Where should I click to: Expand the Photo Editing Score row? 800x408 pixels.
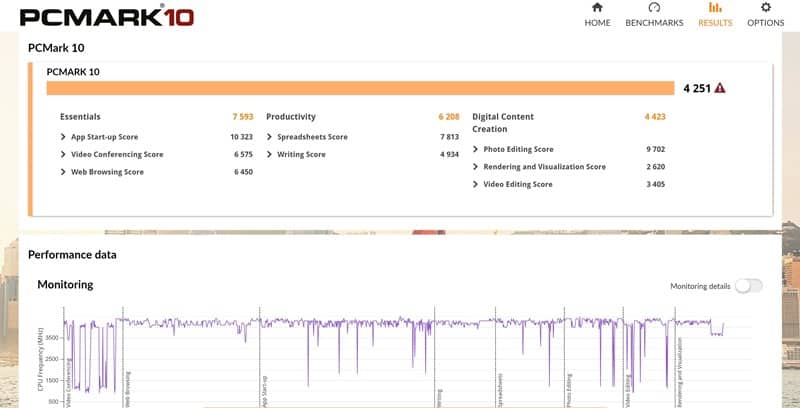point(476,149)
